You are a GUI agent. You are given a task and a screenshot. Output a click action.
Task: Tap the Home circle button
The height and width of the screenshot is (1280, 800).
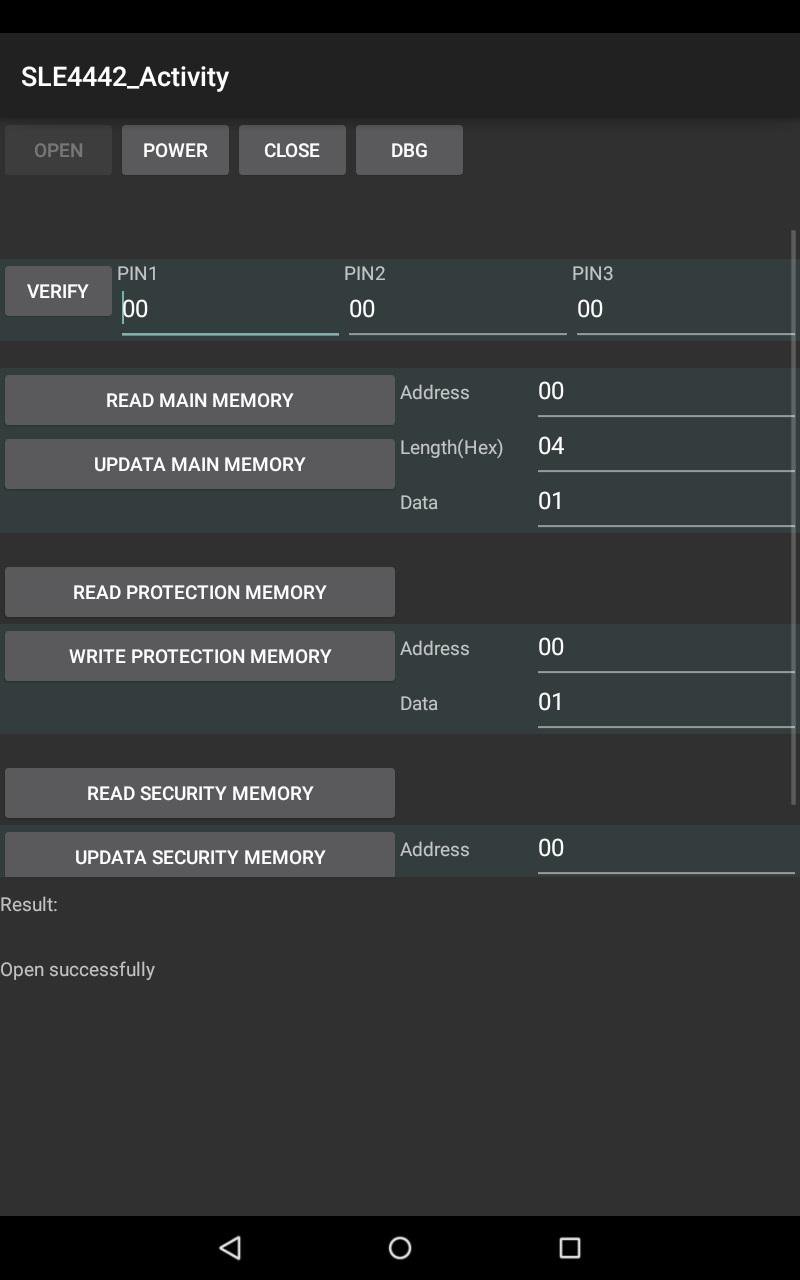pos(400,1247)
